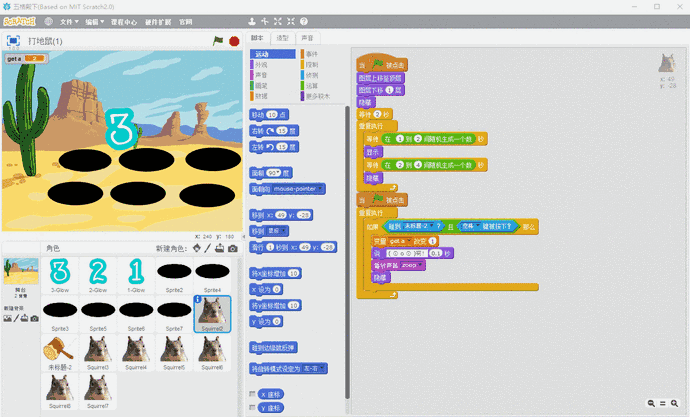Add a new sprite from the camera

(x=233, y=248)
